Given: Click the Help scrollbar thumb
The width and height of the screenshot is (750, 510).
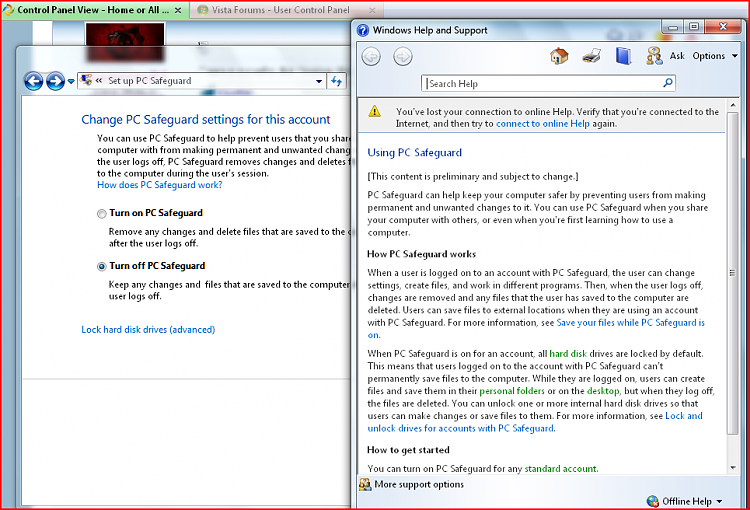Looking at the screenshot, I should 732,274.
